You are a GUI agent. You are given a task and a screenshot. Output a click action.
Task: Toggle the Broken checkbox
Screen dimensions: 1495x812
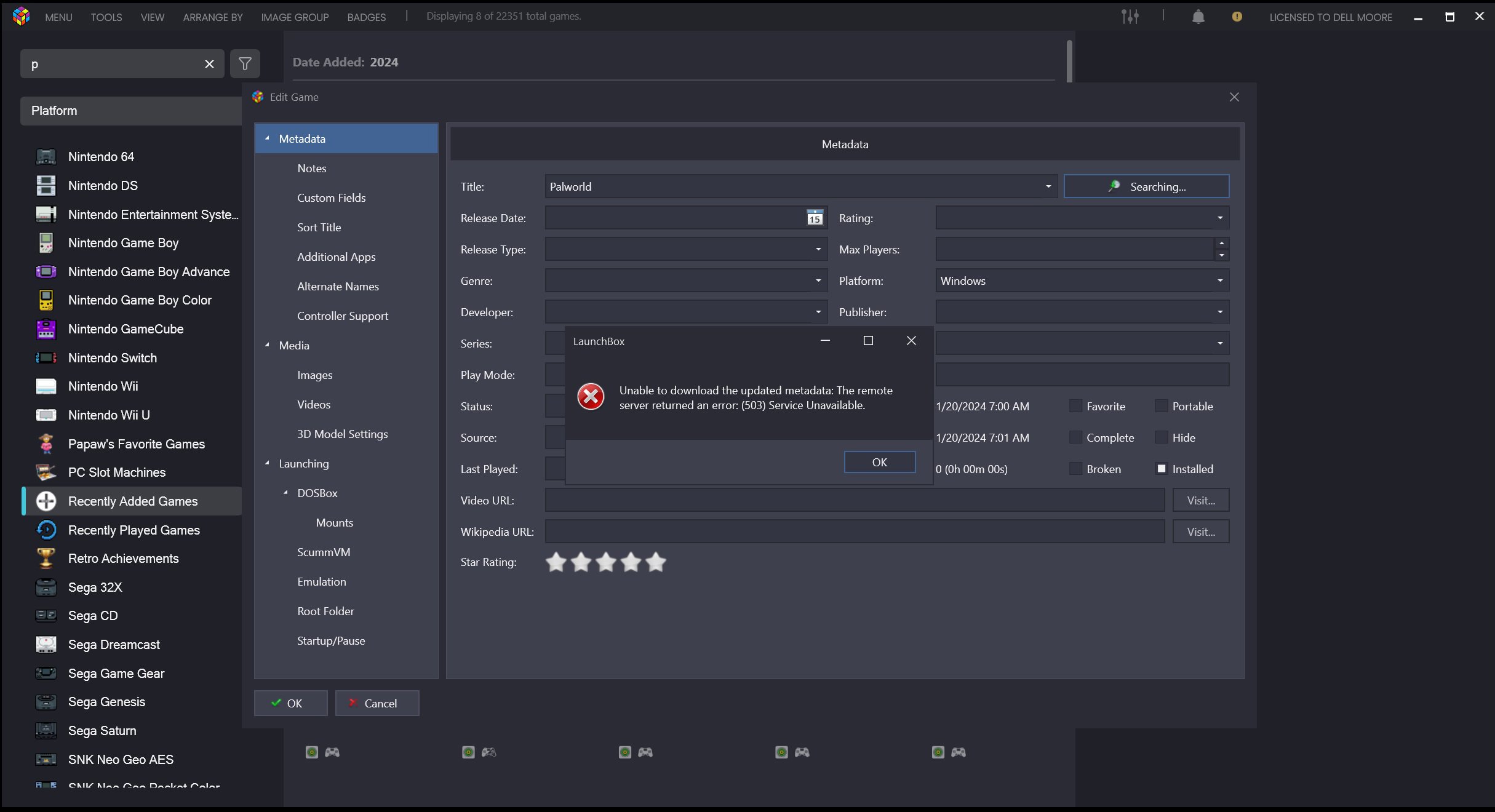(1075, 469)
